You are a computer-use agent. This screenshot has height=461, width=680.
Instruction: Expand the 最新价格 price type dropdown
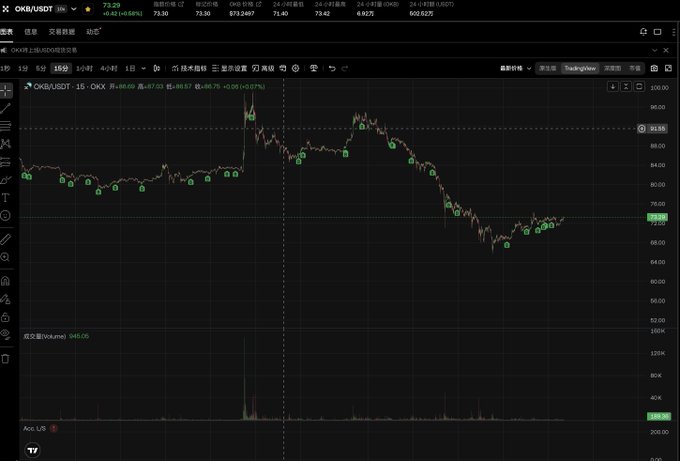[516, 69]
